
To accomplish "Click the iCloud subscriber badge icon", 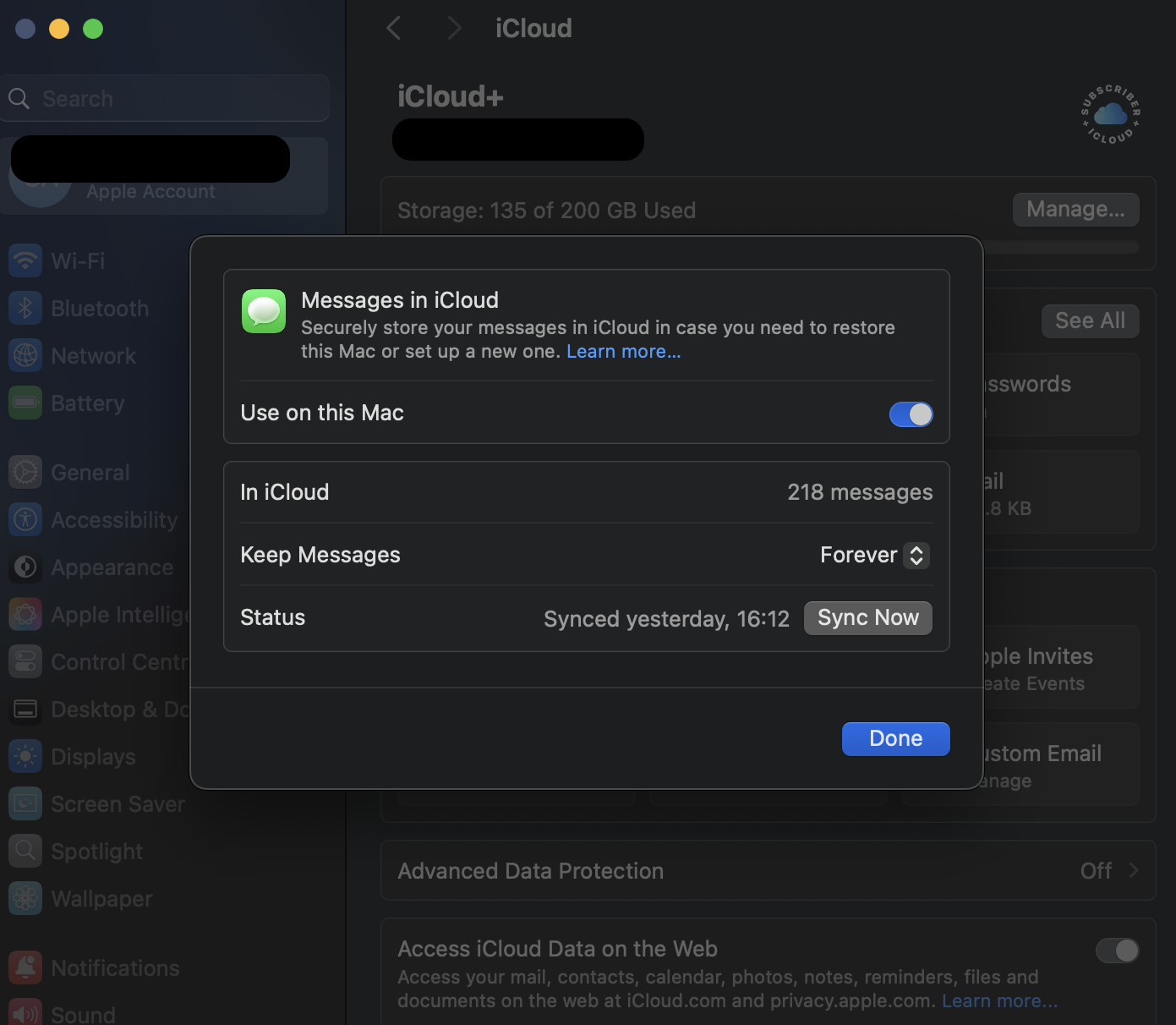I will (x=1111, y=114).
